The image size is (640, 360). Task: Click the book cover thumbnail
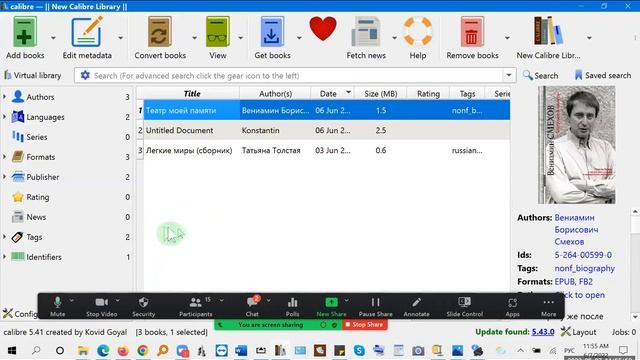576,145
